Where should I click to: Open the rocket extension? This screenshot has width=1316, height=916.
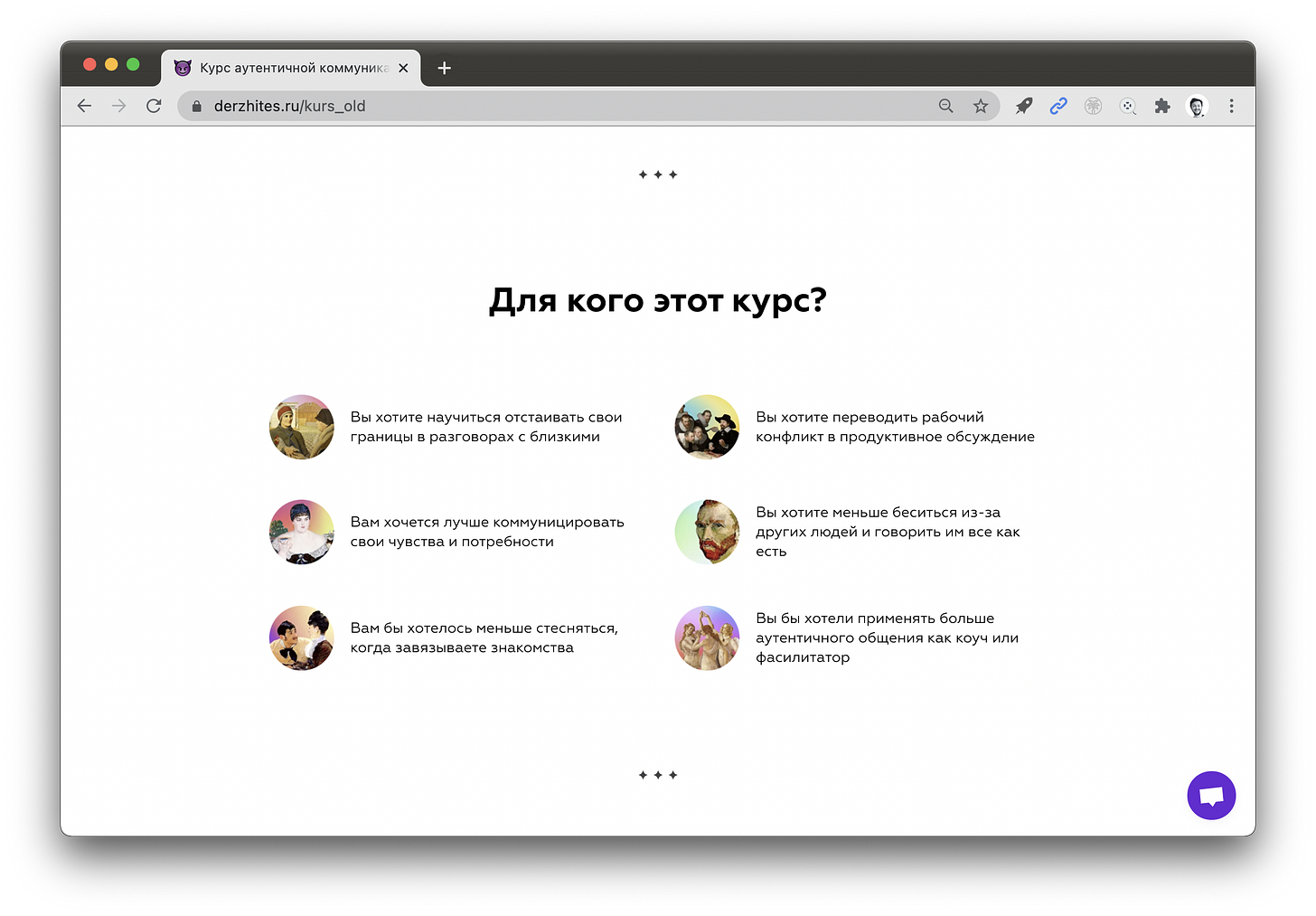point(1023,106)
